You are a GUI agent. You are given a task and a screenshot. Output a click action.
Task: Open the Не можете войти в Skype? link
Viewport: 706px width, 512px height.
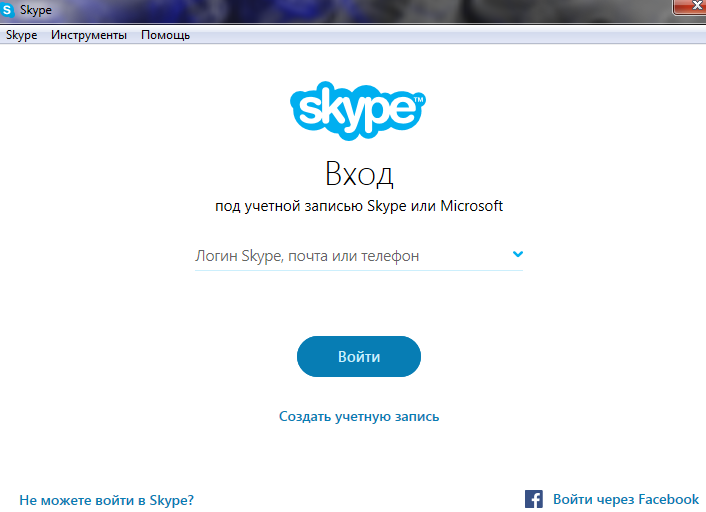(x=106, y=499)
